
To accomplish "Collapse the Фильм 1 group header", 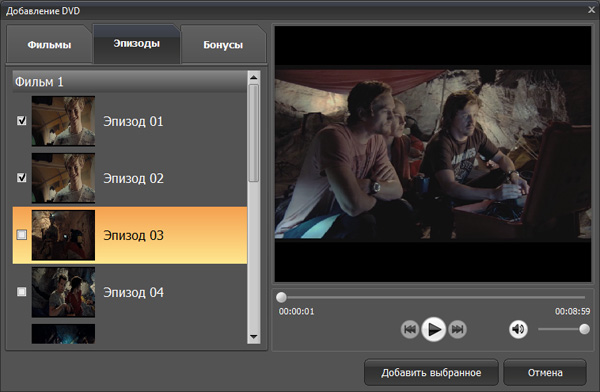I will tap(130, 82).
